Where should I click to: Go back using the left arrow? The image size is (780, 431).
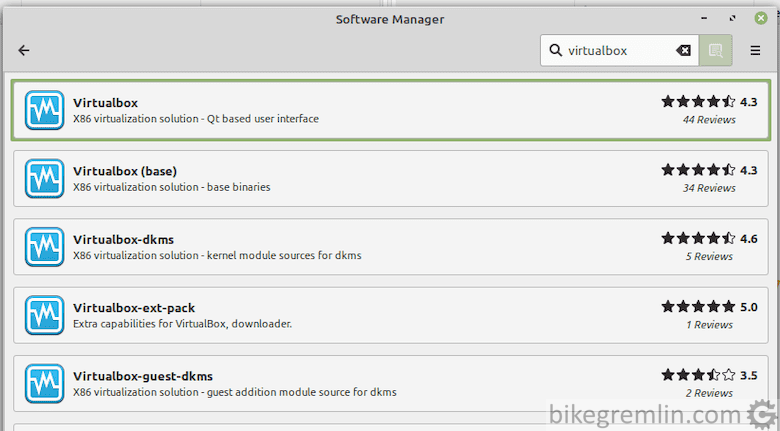(24, 50)
